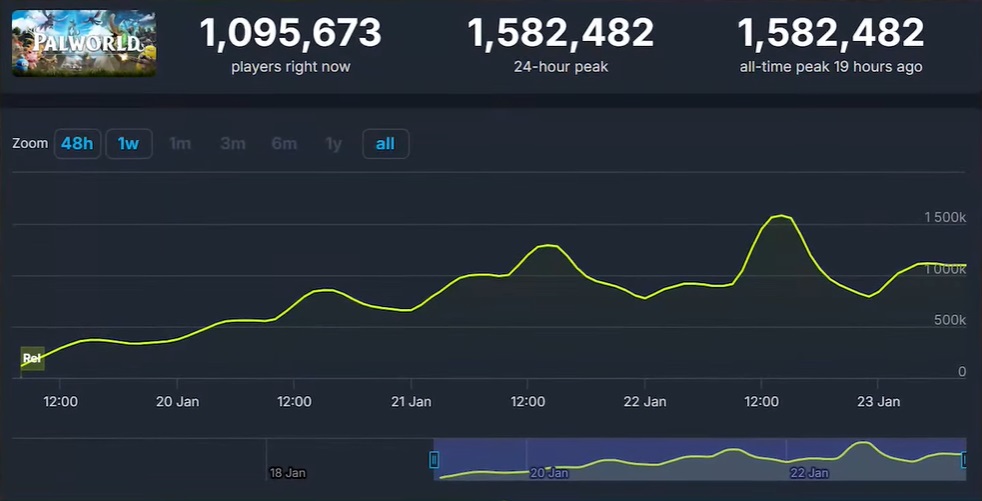The width and height of the screenshot is (982, 501).
Task: Click the '23 Jan' x-axis label
Action: pyautogui.click(x=878, y=401)
